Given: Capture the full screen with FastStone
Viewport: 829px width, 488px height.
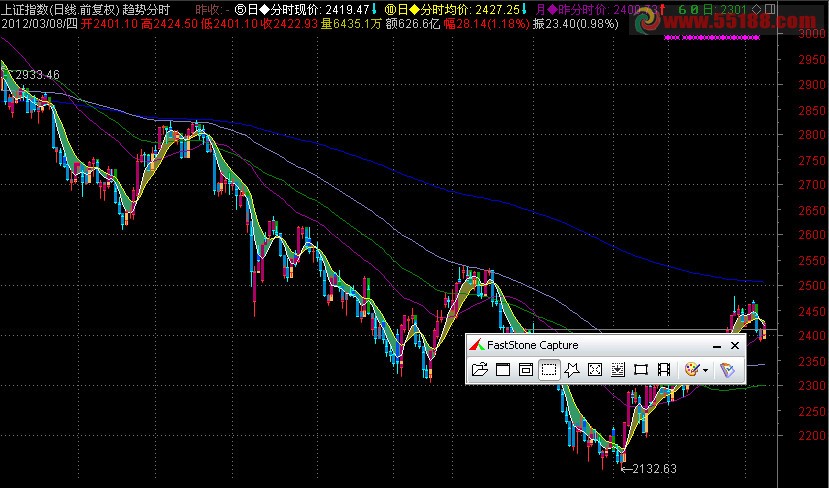Looking at the screenshot, I should [x=595, y=370].
